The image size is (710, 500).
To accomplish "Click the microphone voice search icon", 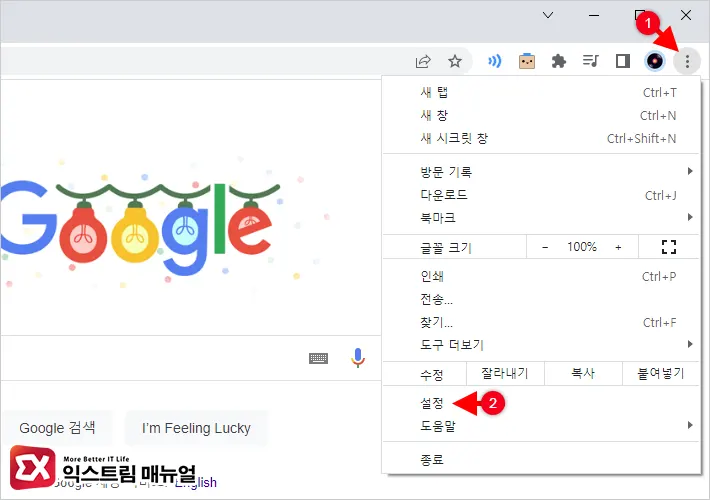I will (358, 358).
